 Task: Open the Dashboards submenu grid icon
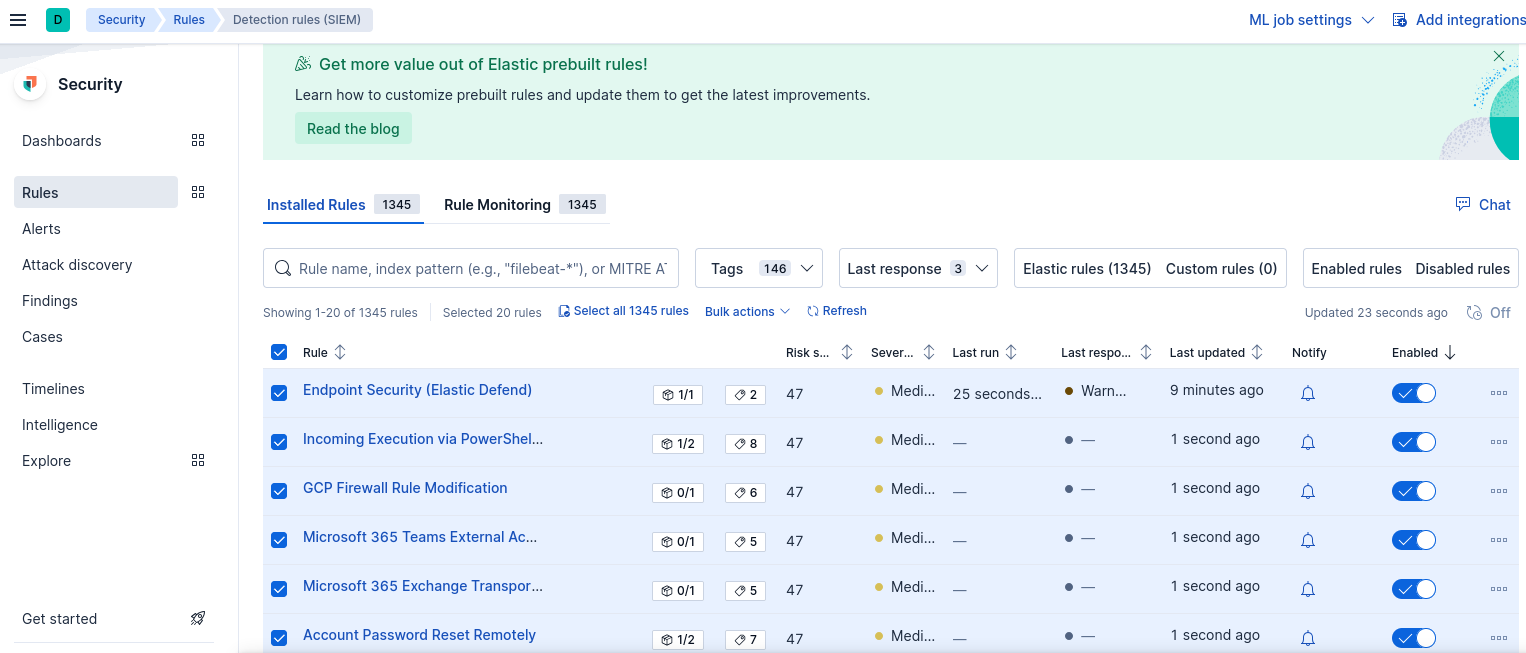[198, 141]
